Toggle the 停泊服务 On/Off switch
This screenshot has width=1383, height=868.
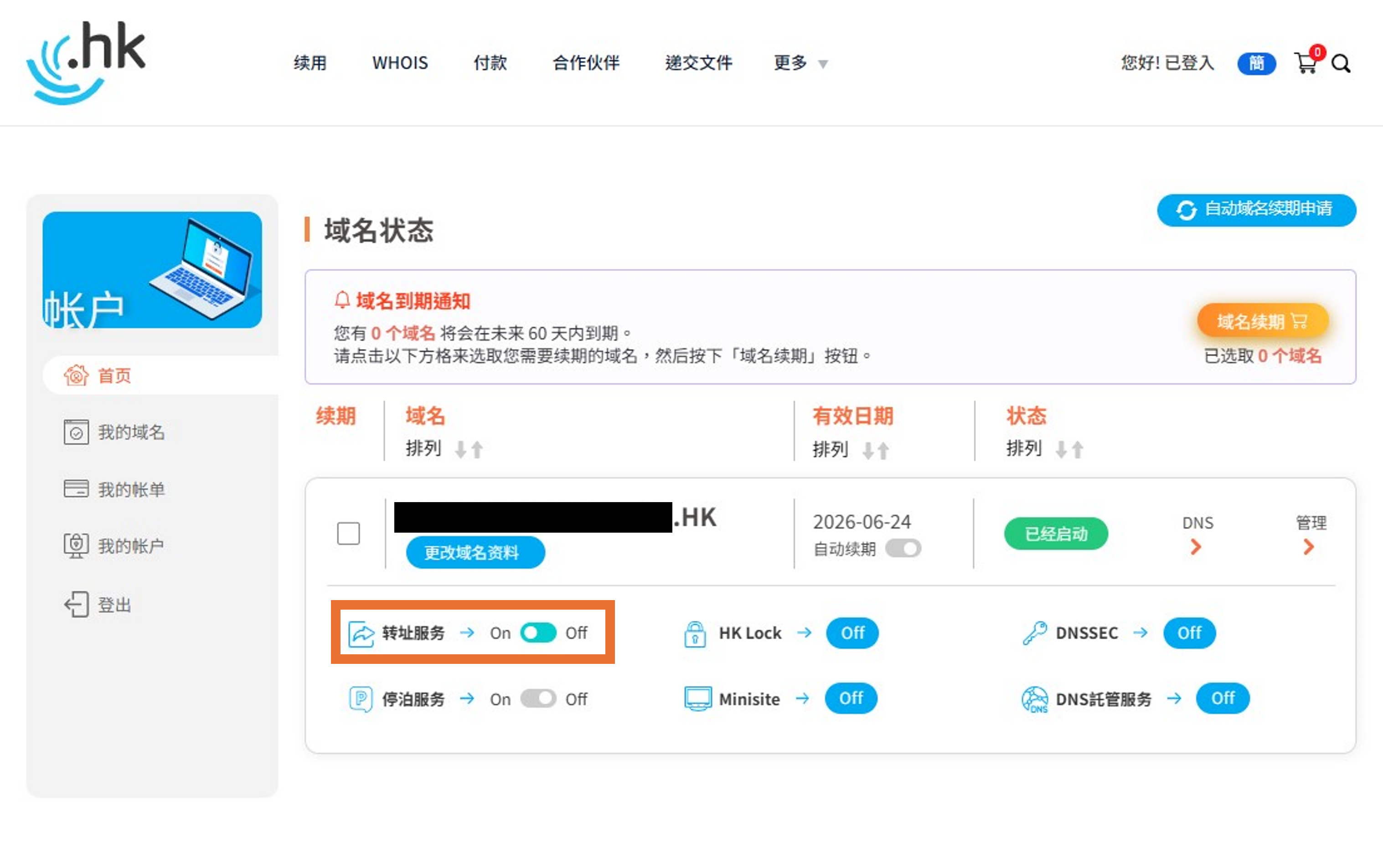point(538,699)
